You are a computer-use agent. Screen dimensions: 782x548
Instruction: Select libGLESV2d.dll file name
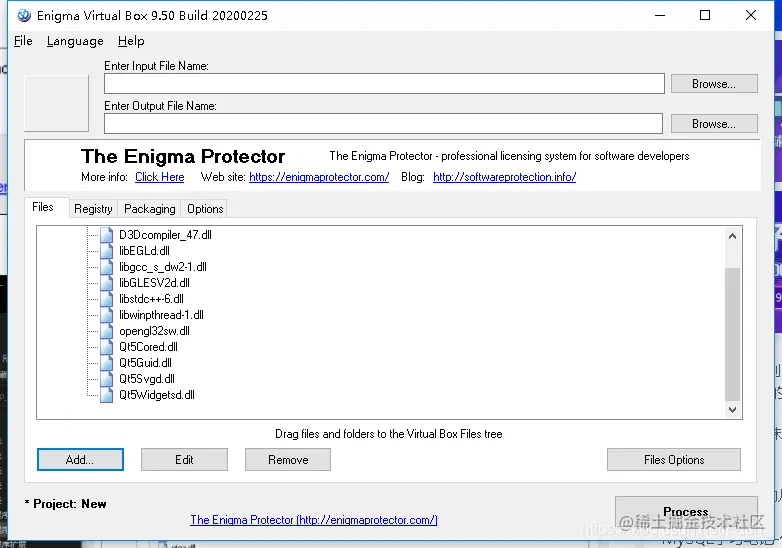point(154,283)
